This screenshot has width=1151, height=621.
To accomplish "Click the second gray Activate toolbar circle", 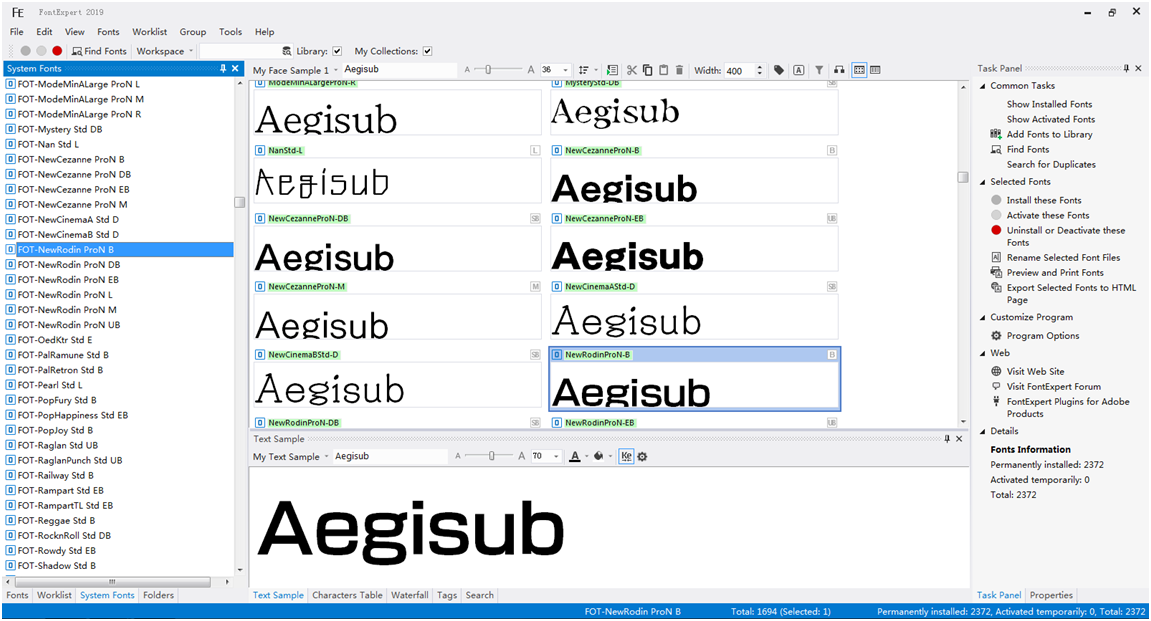I will coord(41,51).
